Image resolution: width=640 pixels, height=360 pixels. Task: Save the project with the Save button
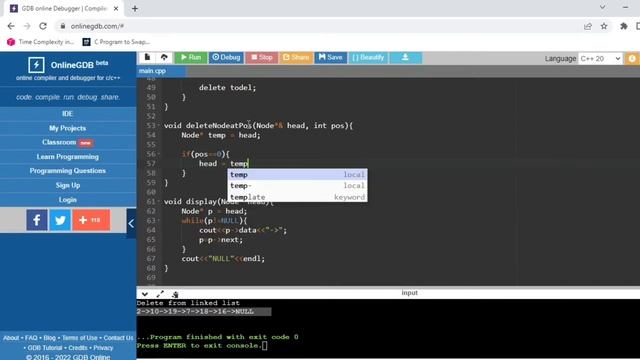coord(330,58)
